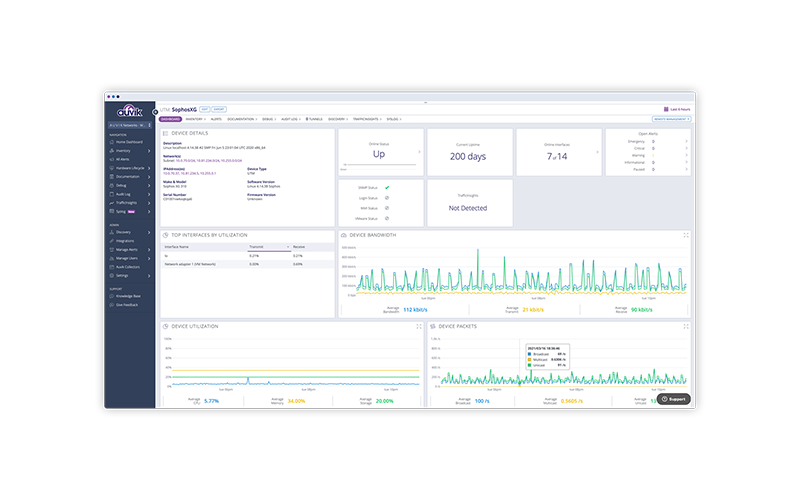Open Home Dashboard from the sidebar
The image size is (800, 500).
point(128,142)
